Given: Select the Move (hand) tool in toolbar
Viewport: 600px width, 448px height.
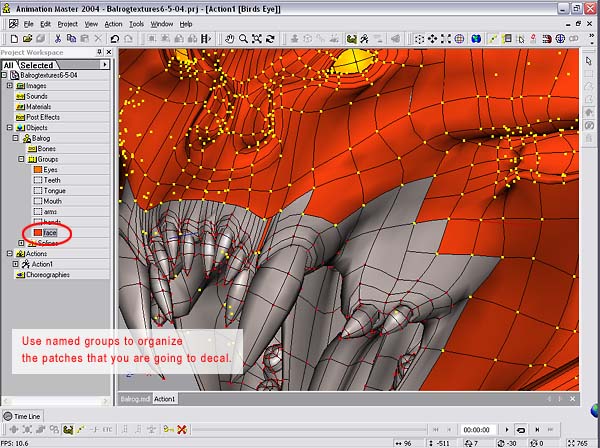Looking at the screenshot, I should point(230,39).
